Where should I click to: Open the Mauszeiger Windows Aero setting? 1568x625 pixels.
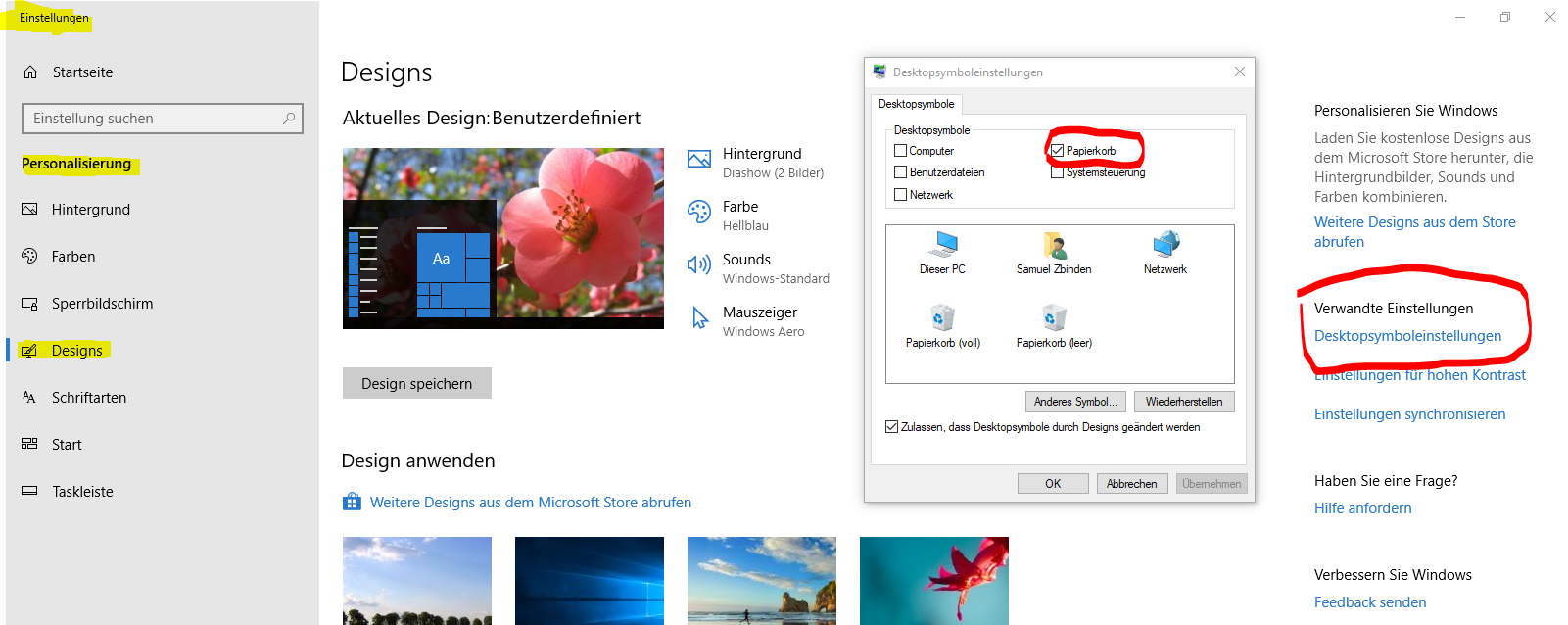(747, 321)
